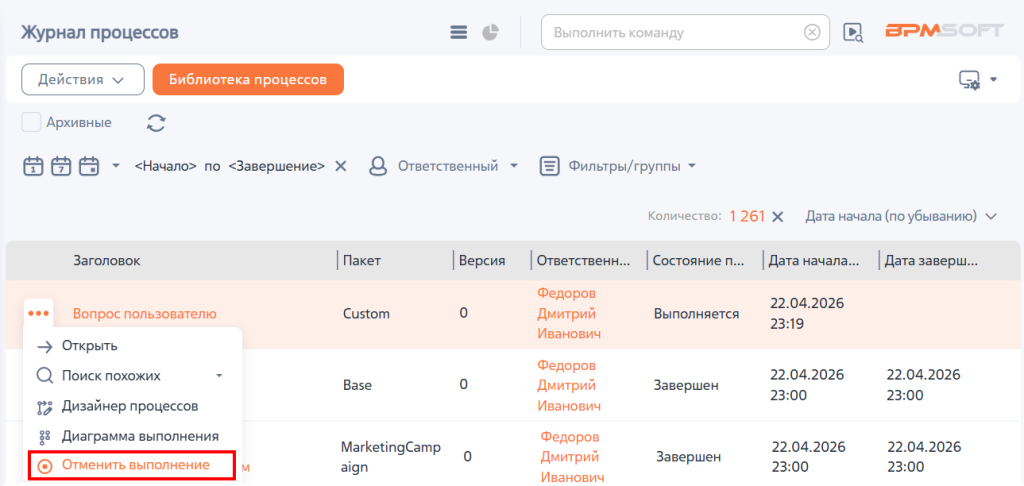Image resolution: width=1024 pixels, height=486 pixels.
Task: Clear the record count 1 261
Action: tap(777, 217)
